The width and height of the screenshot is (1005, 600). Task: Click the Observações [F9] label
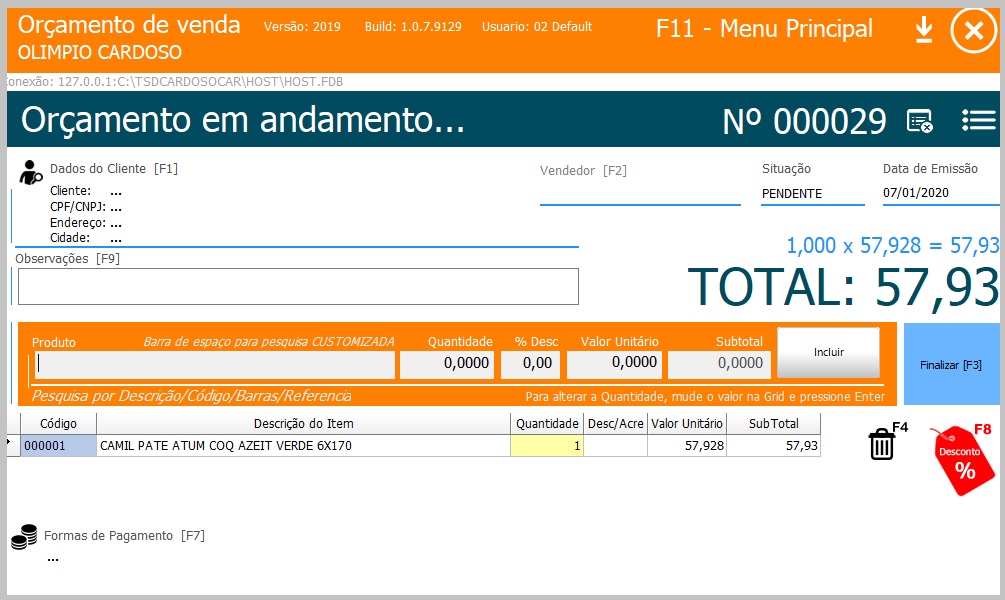click(67, 258)
